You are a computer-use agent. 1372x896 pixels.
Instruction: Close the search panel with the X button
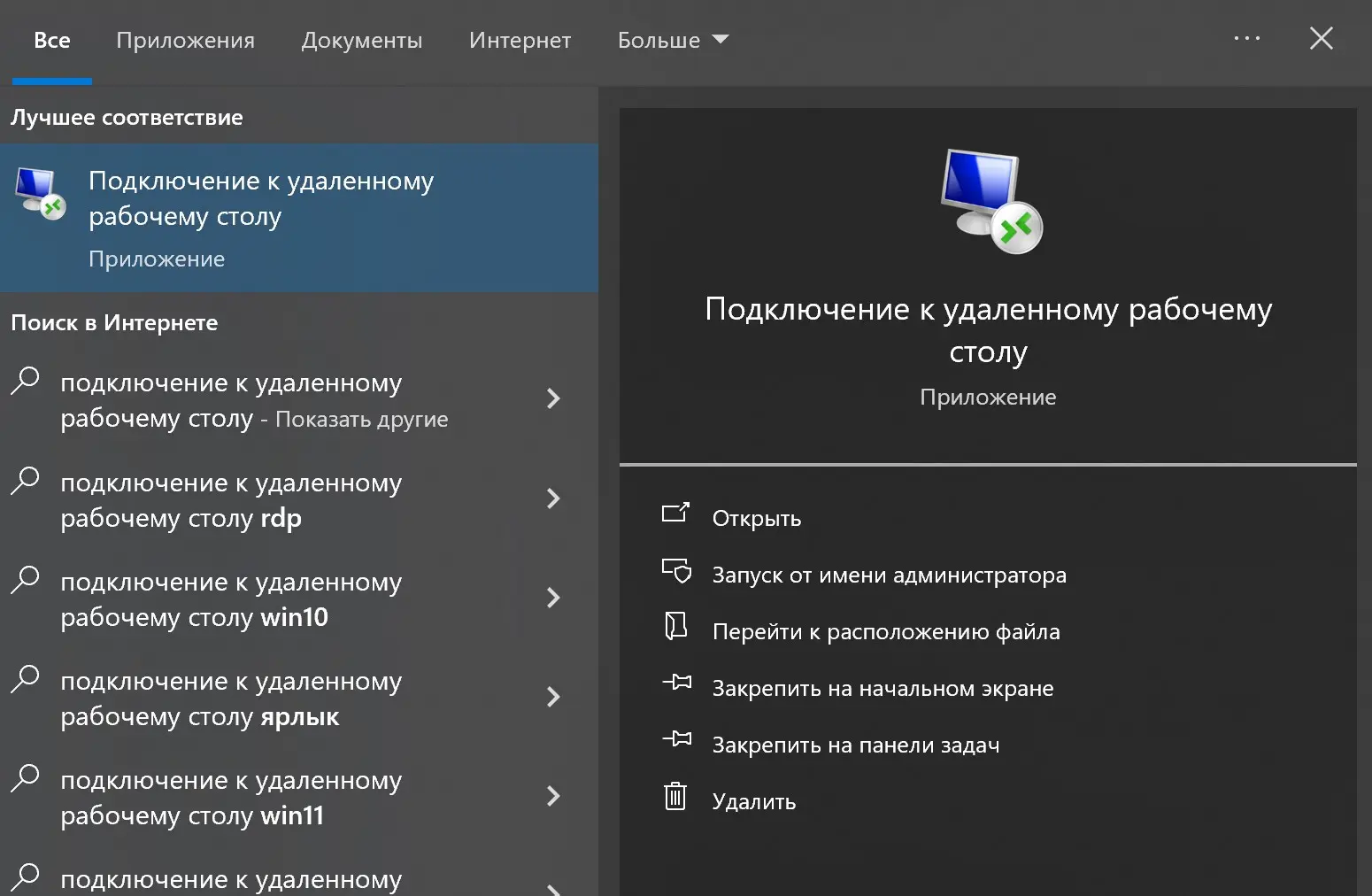1321,38
